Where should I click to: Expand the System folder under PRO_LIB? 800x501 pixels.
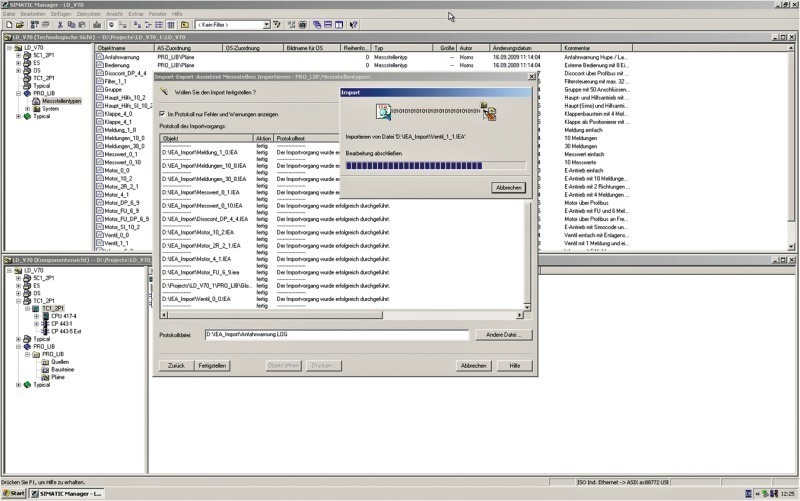tap(28, 108)
